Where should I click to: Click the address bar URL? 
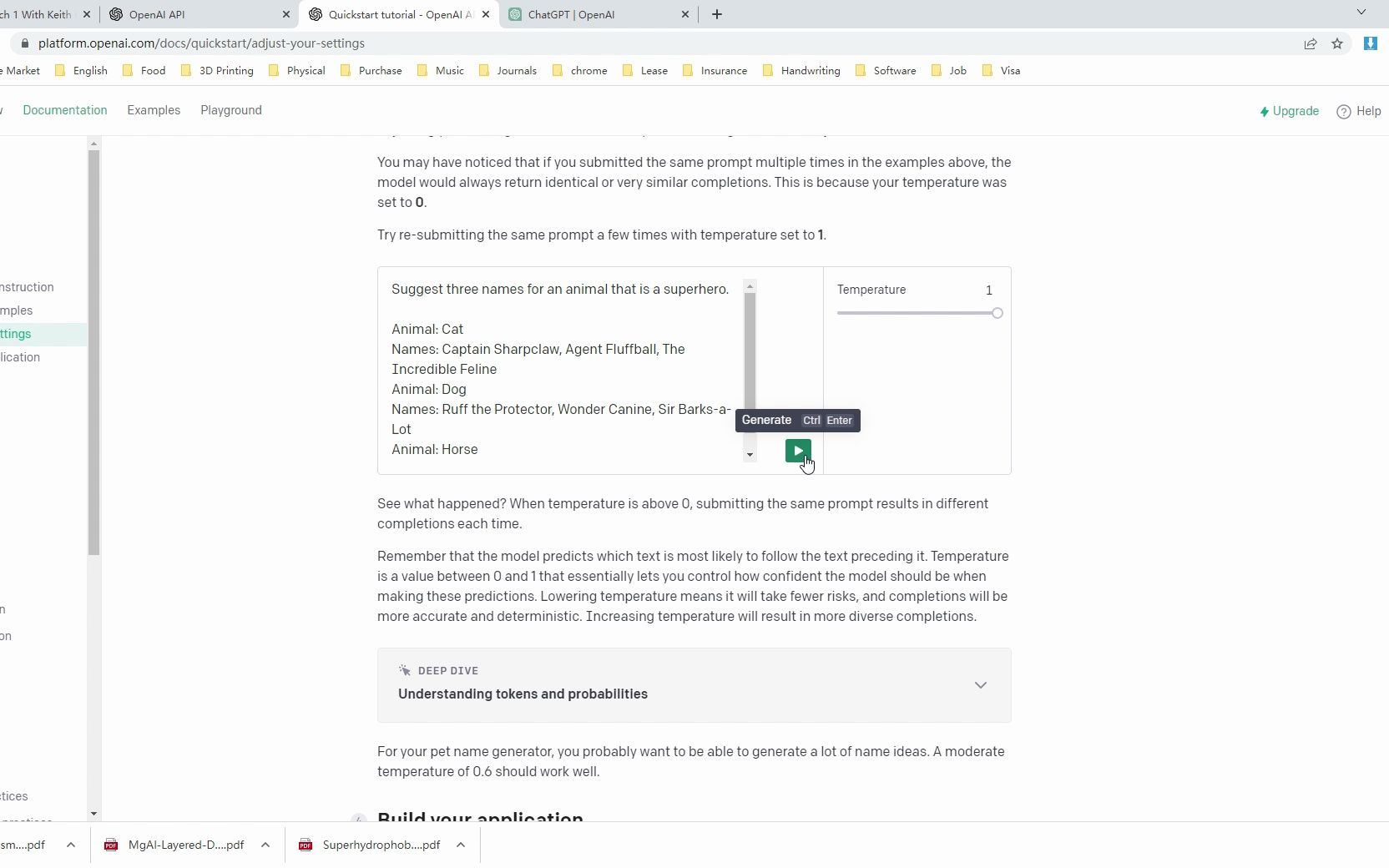pos(201,43)
